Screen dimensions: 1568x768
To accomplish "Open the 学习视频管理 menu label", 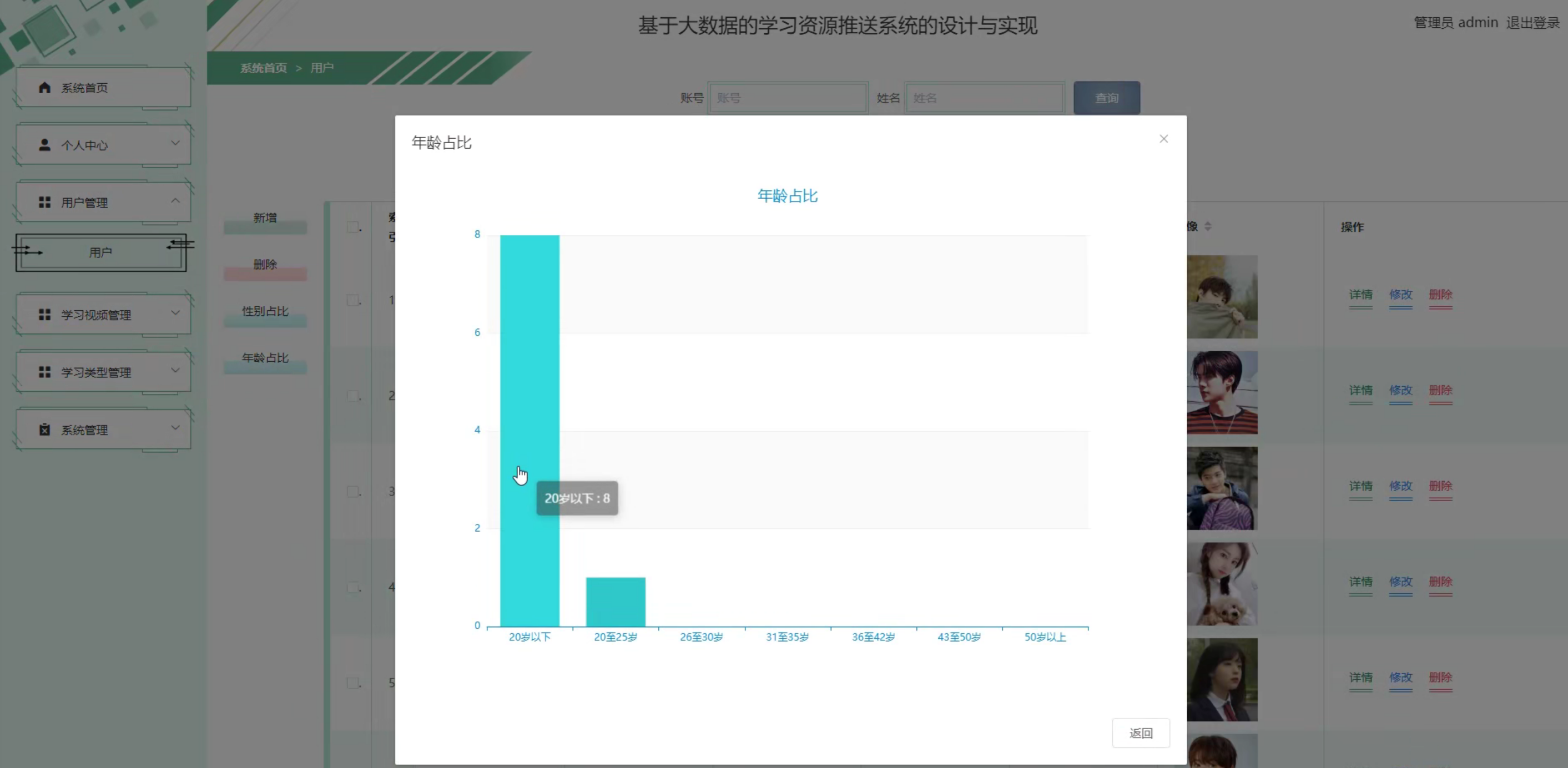I will 96,315.
